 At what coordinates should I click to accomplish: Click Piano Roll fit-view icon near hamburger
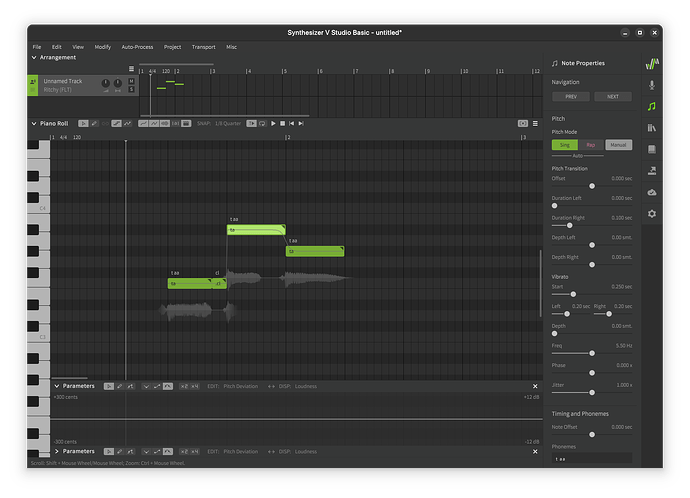523,124
